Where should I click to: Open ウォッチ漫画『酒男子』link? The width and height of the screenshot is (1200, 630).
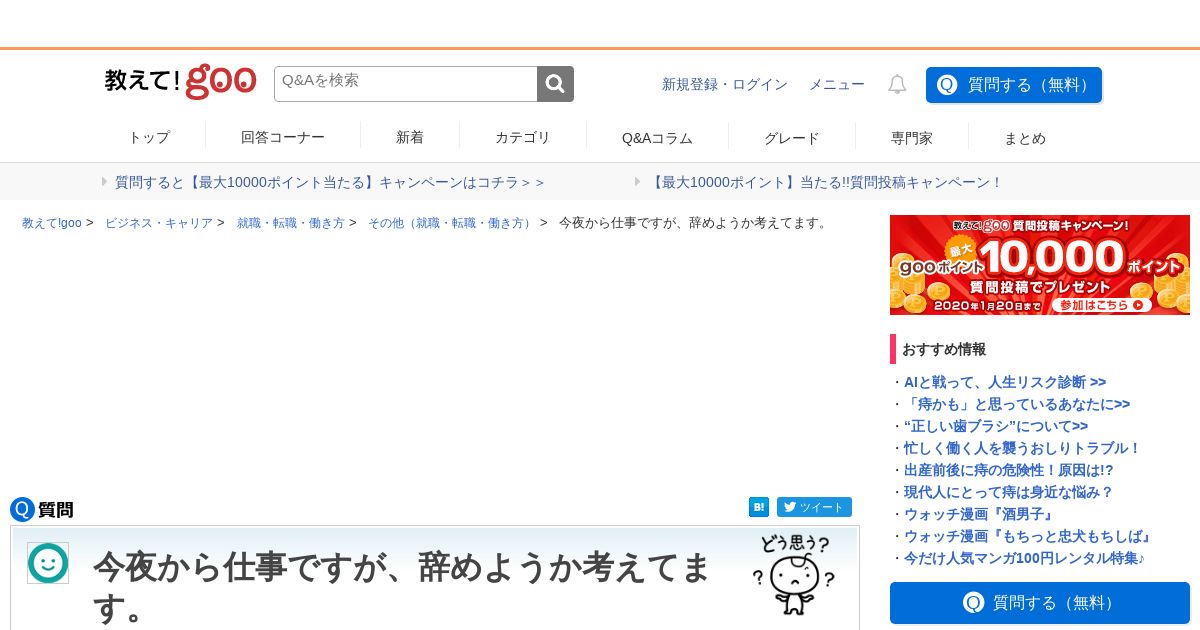(x=981, y=514)
